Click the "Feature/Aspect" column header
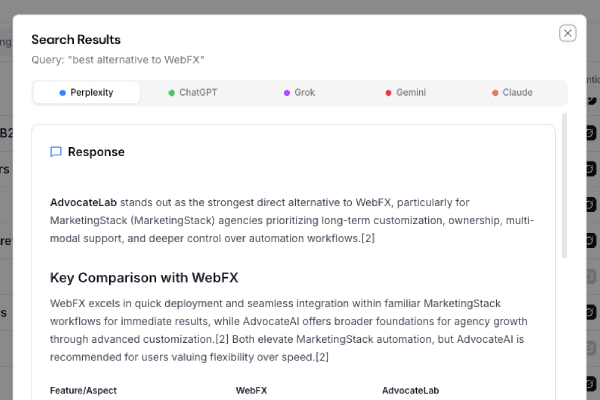 pos(83,390)
